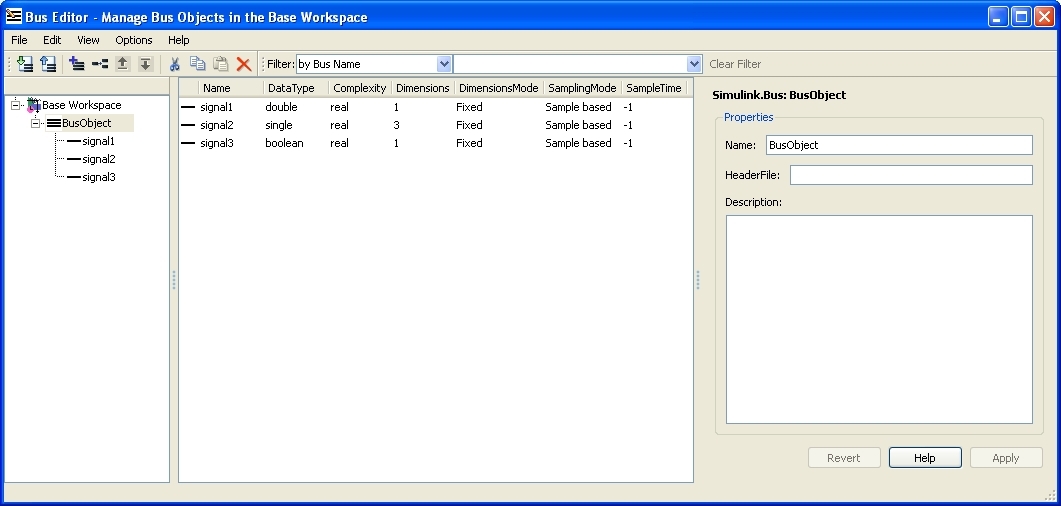Select the BusObject tree label
The image size is (1061, 506).
[87, 123]
